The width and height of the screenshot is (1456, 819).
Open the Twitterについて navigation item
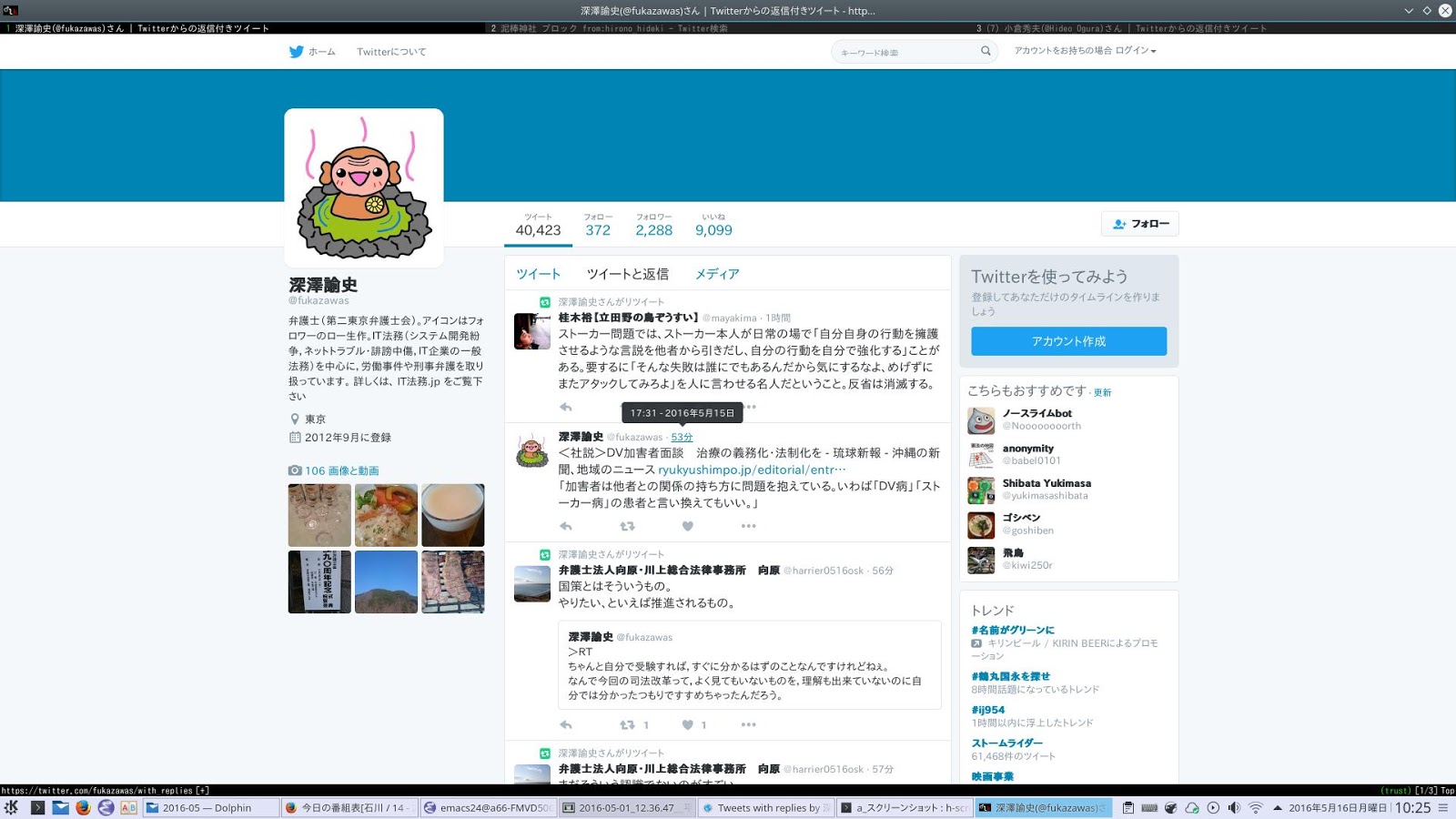point(391,52)
